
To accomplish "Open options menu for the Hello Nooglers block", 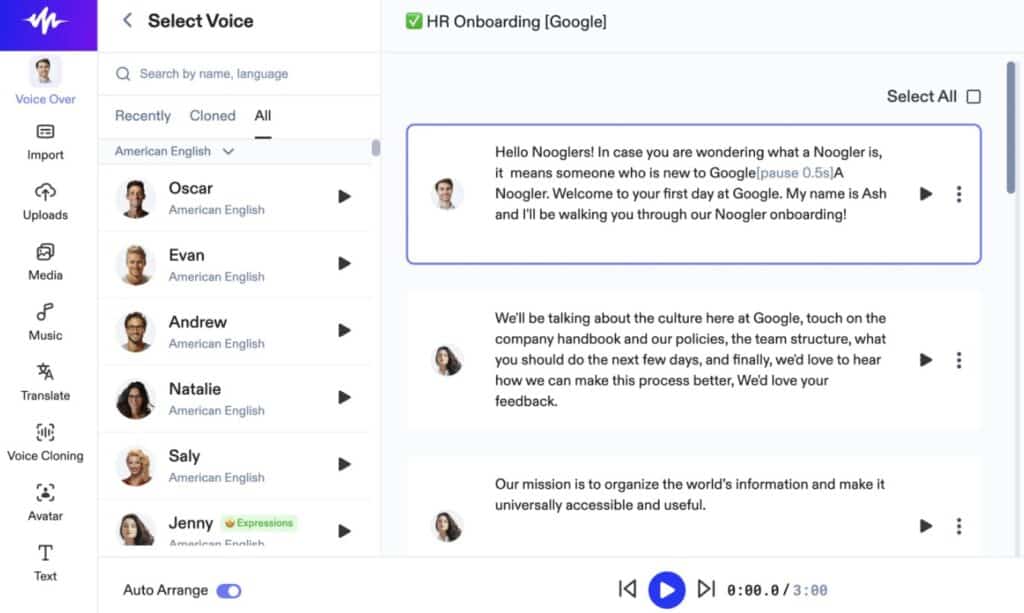I will pyautogui.click(x=958, y=194).
